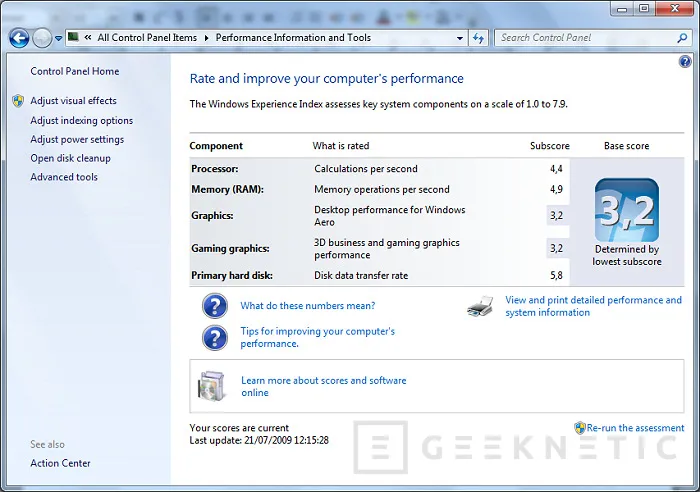The width and height of the screenshot is (700, 492).
Task: Minimize the Control Panel window
Action: [x=622, y=8]
